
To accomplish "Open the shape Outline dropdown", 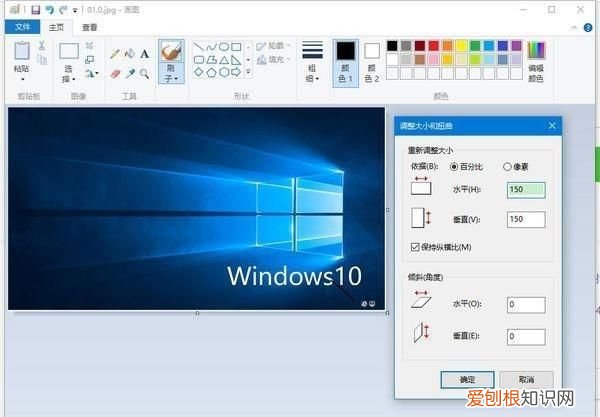I will 273,46.
